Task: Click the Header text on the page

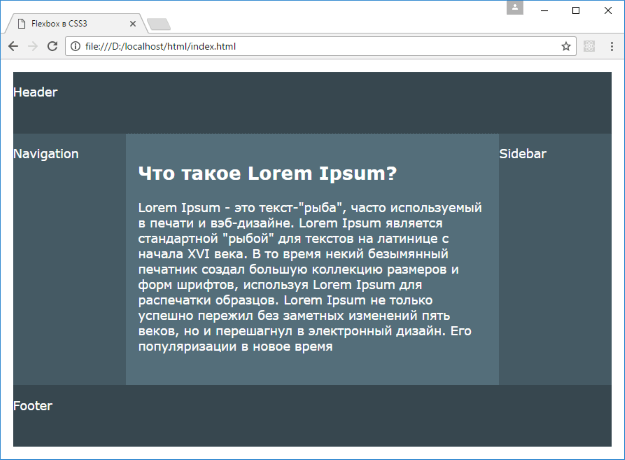Action: [x=35, y=92]
